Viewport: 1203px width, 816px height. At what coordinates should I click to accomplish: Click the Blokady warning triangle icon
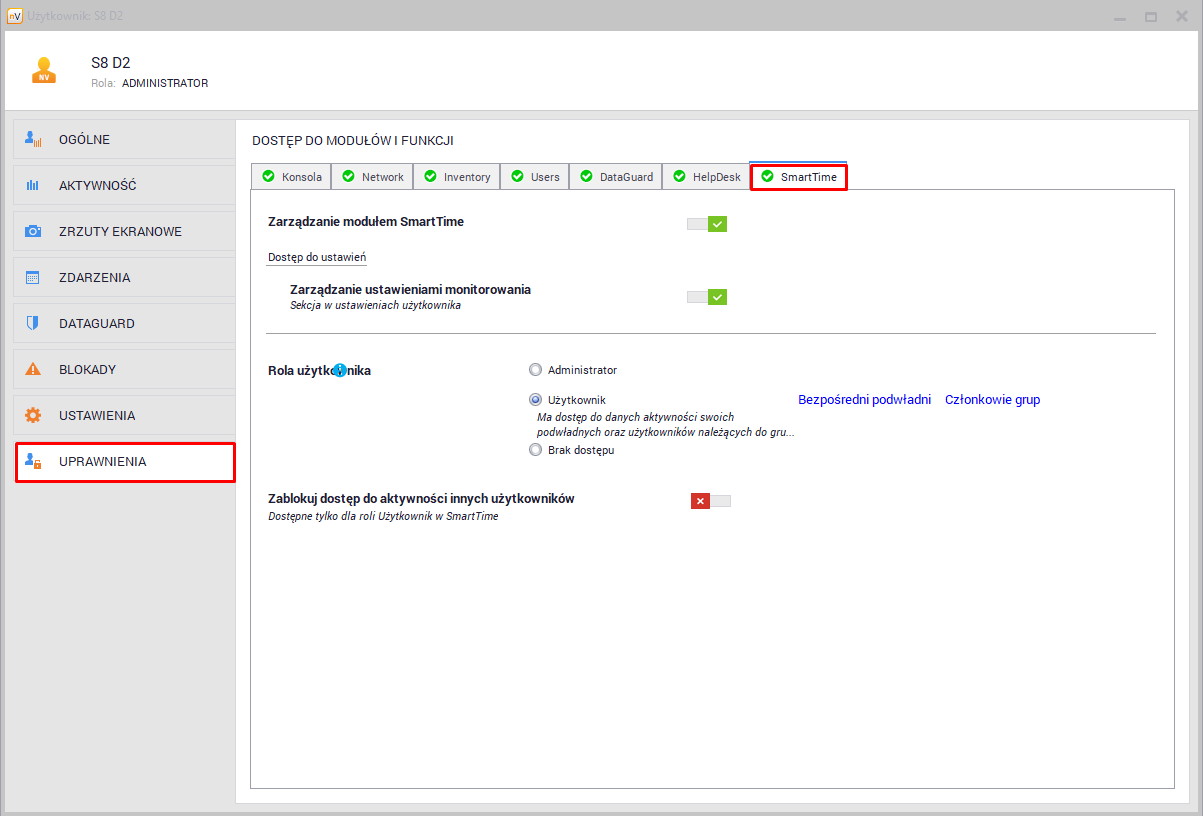[33, 370]
